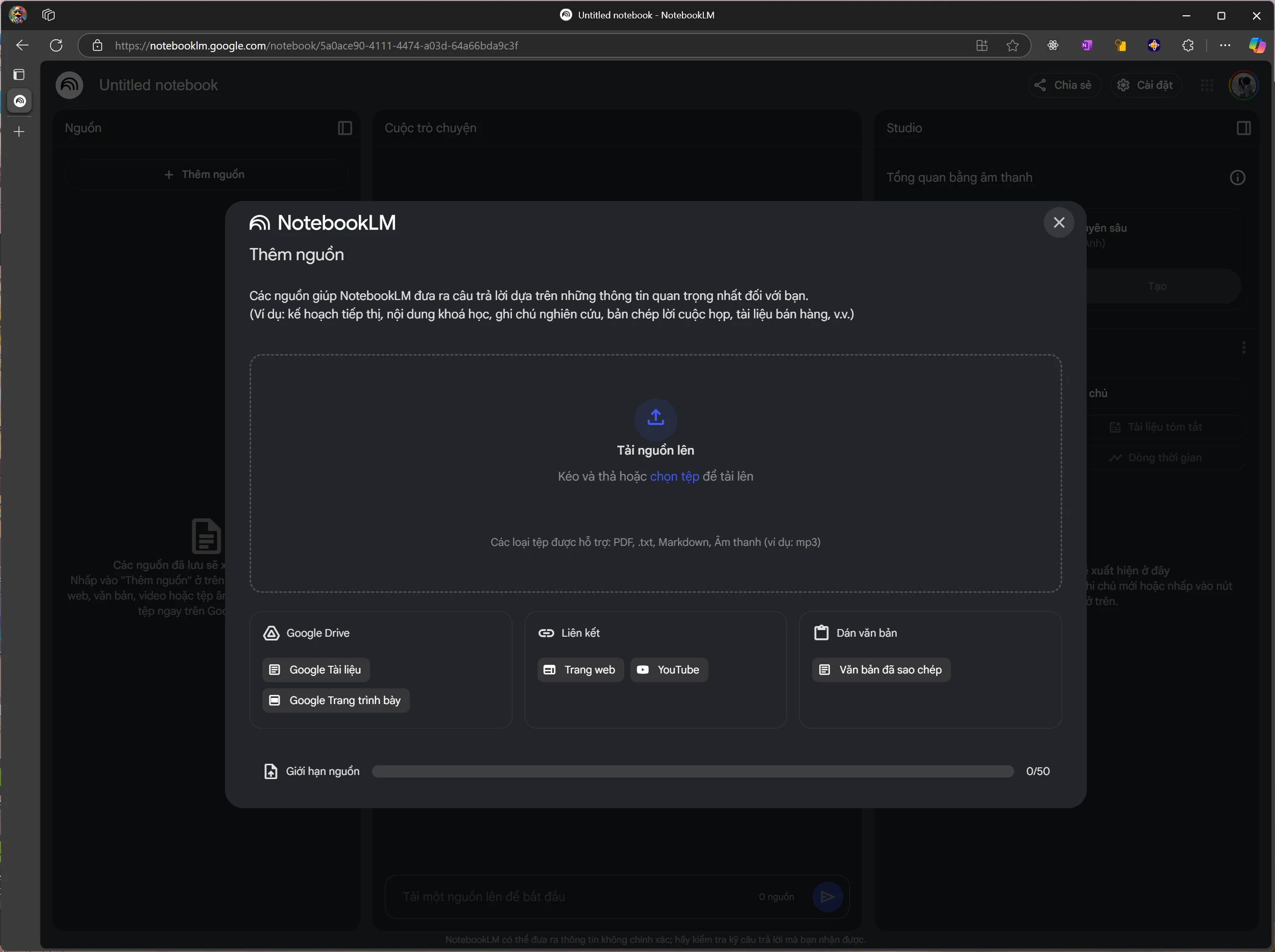Reload the page
1275x952 pixels.
(x=56, y=45)
